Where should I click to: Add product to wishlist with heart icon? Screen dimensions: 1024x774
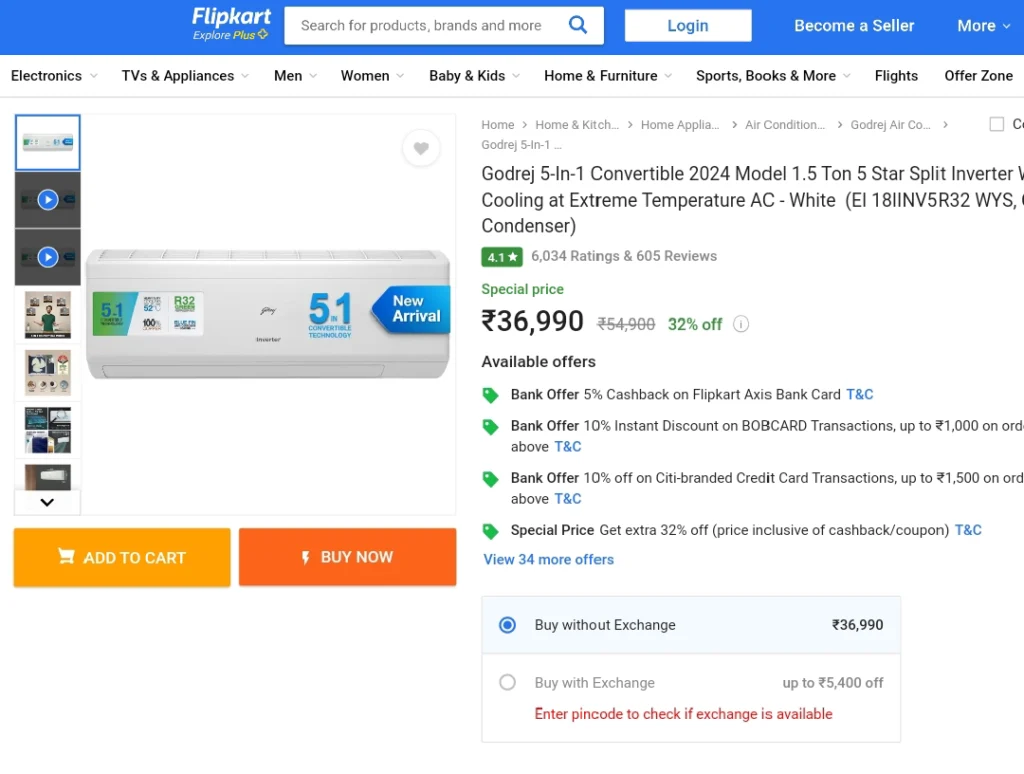click(421, 148)
